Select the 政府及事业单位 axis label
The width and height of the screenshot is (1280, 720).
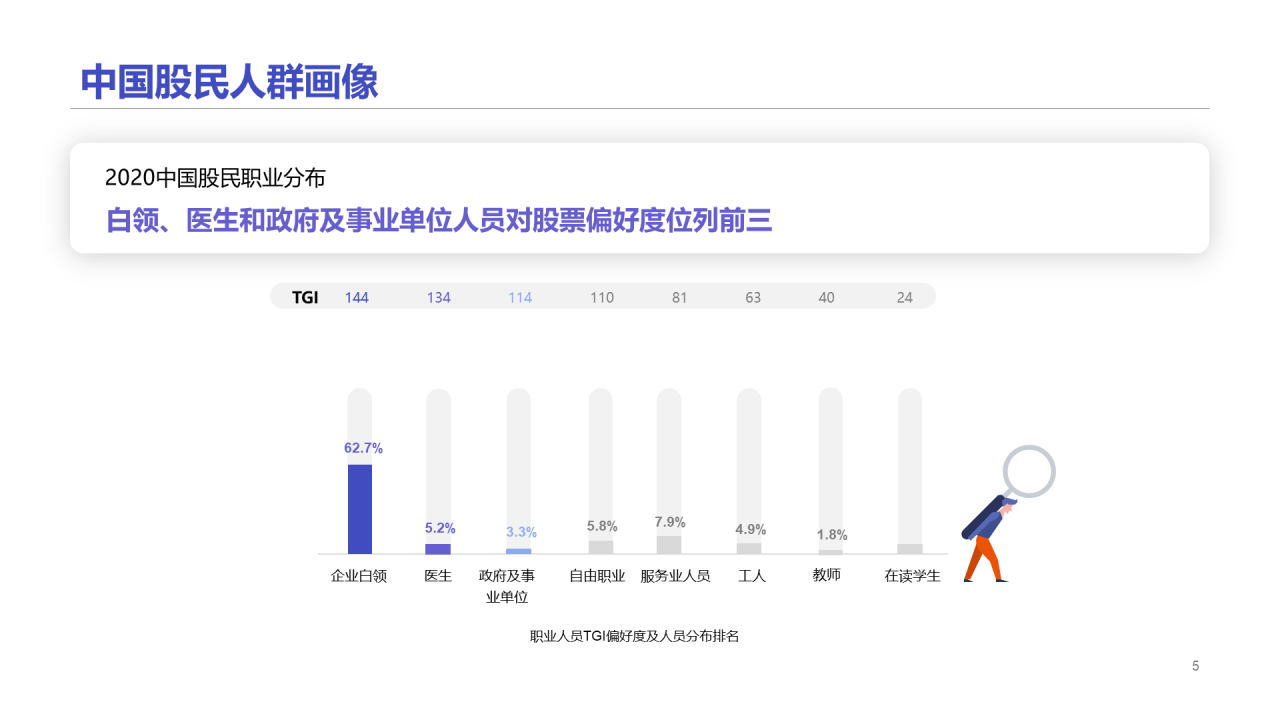507,586
